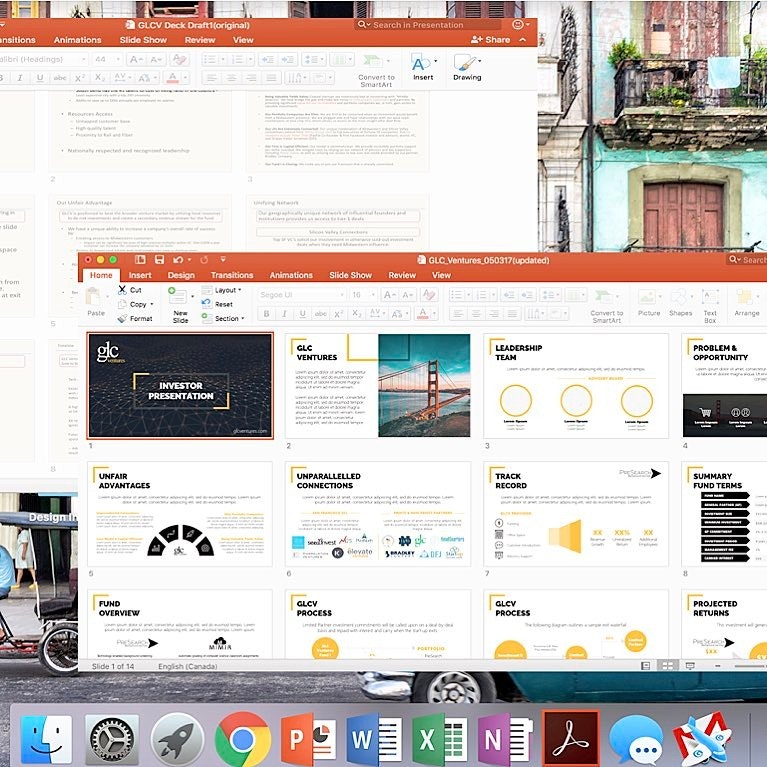Toggle Strikethrough abc in GLC_Ventures ribbon
The image size is (767, 767).
coord(320,314)
